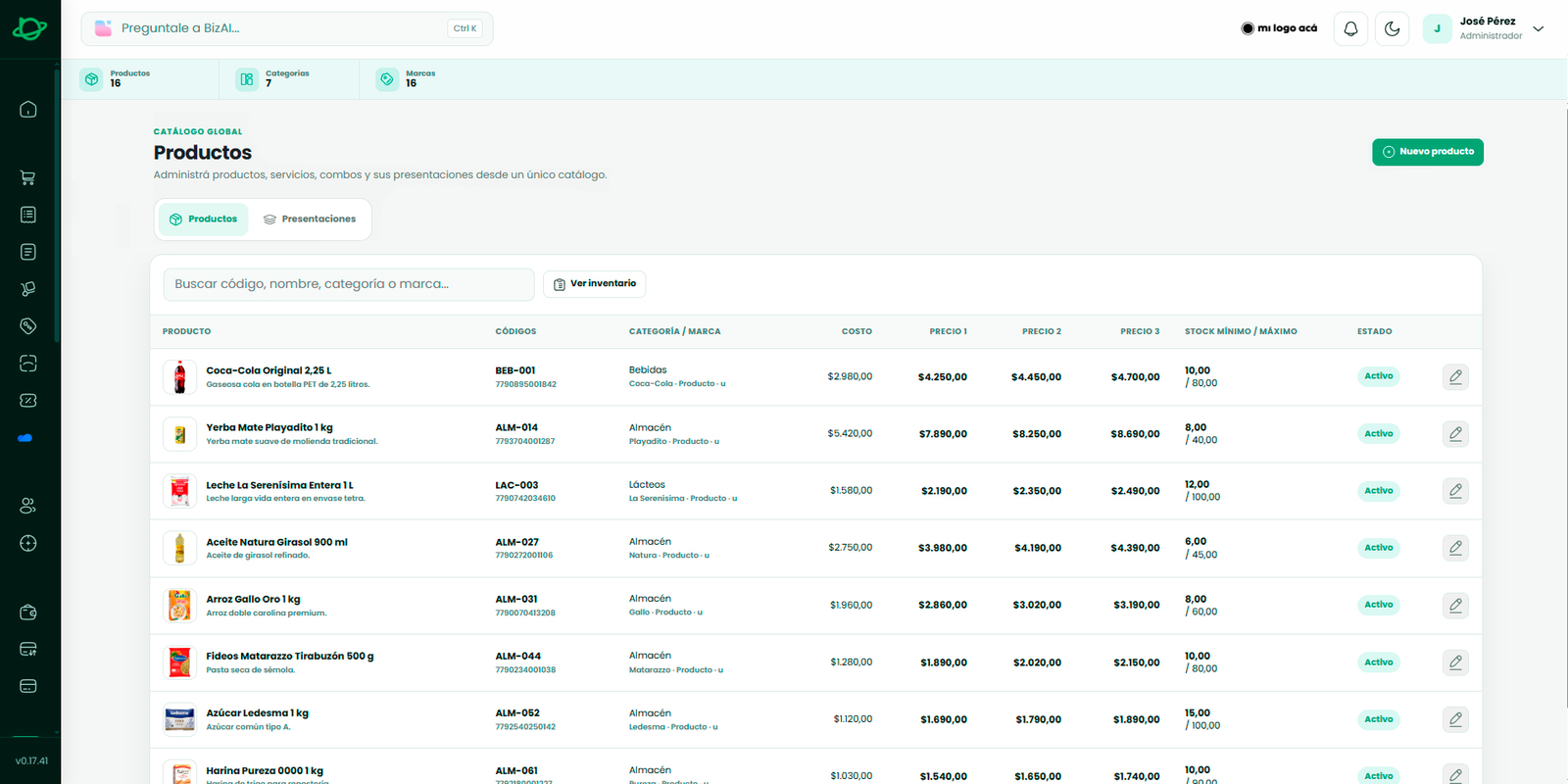
Task: Open the Productos 16 summary card
Action: (x=142, y=79)
